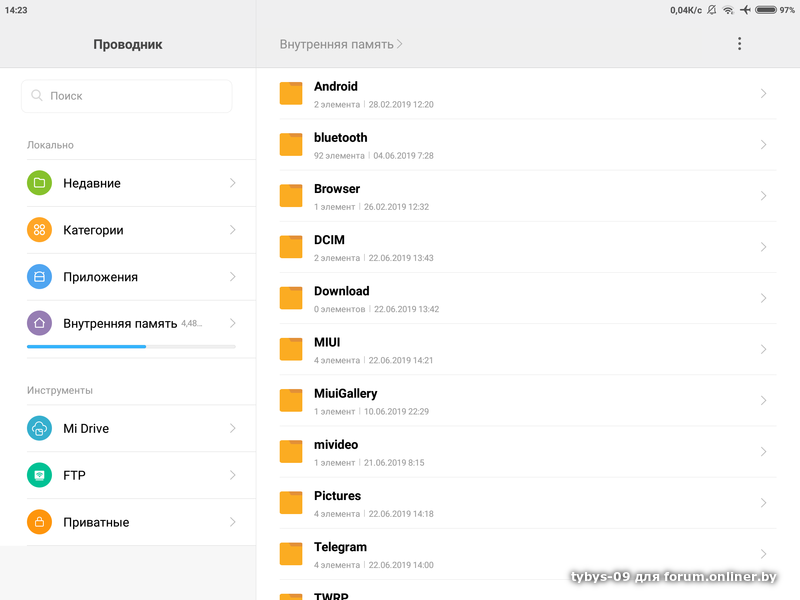
Task: Click the green FTP icon
Action: 39,475
